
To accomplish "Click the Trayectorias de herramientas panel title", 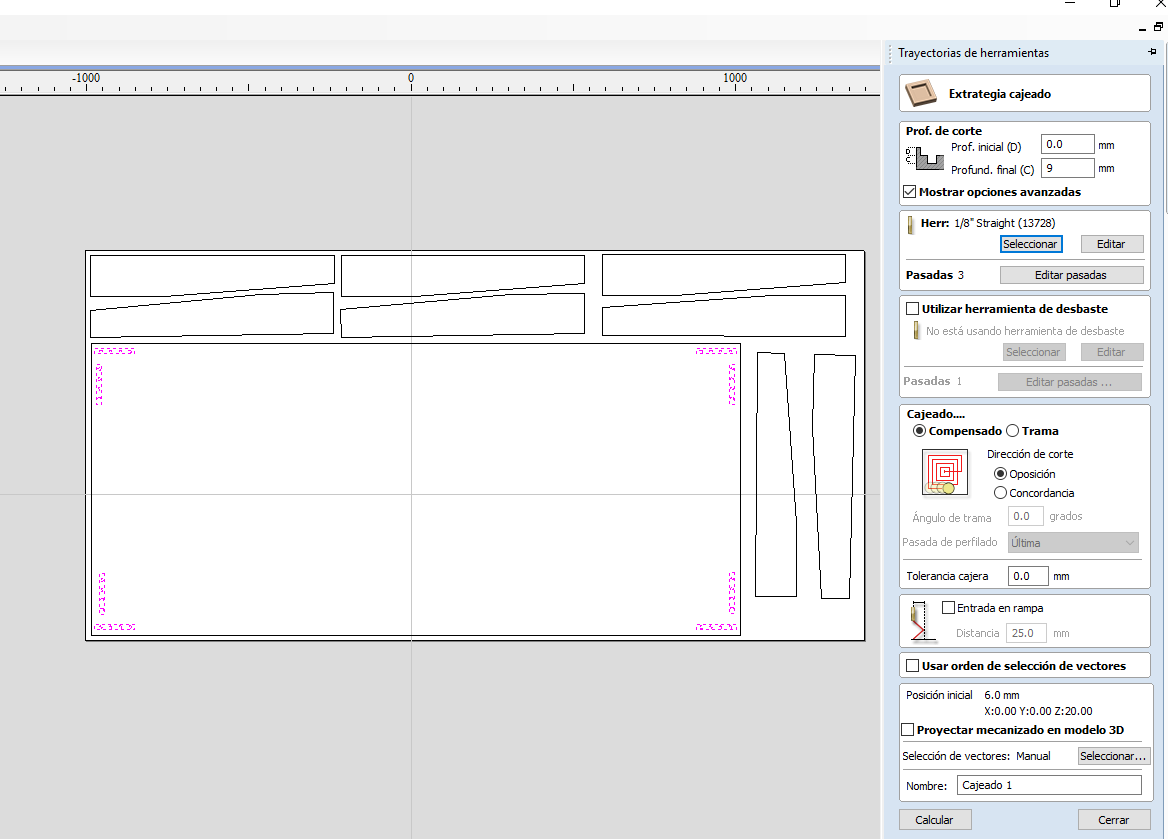I will pyautogui.click(x=973, y=53).
